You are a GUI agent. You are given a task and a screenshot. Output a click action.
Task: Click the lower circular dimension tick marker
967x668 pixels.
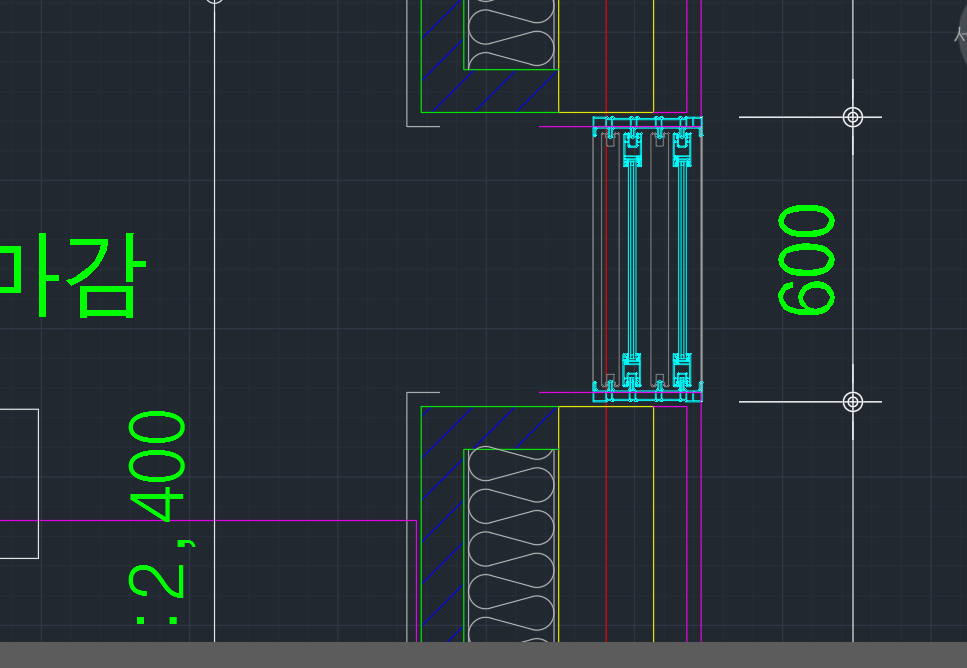(x=852, y=402)
